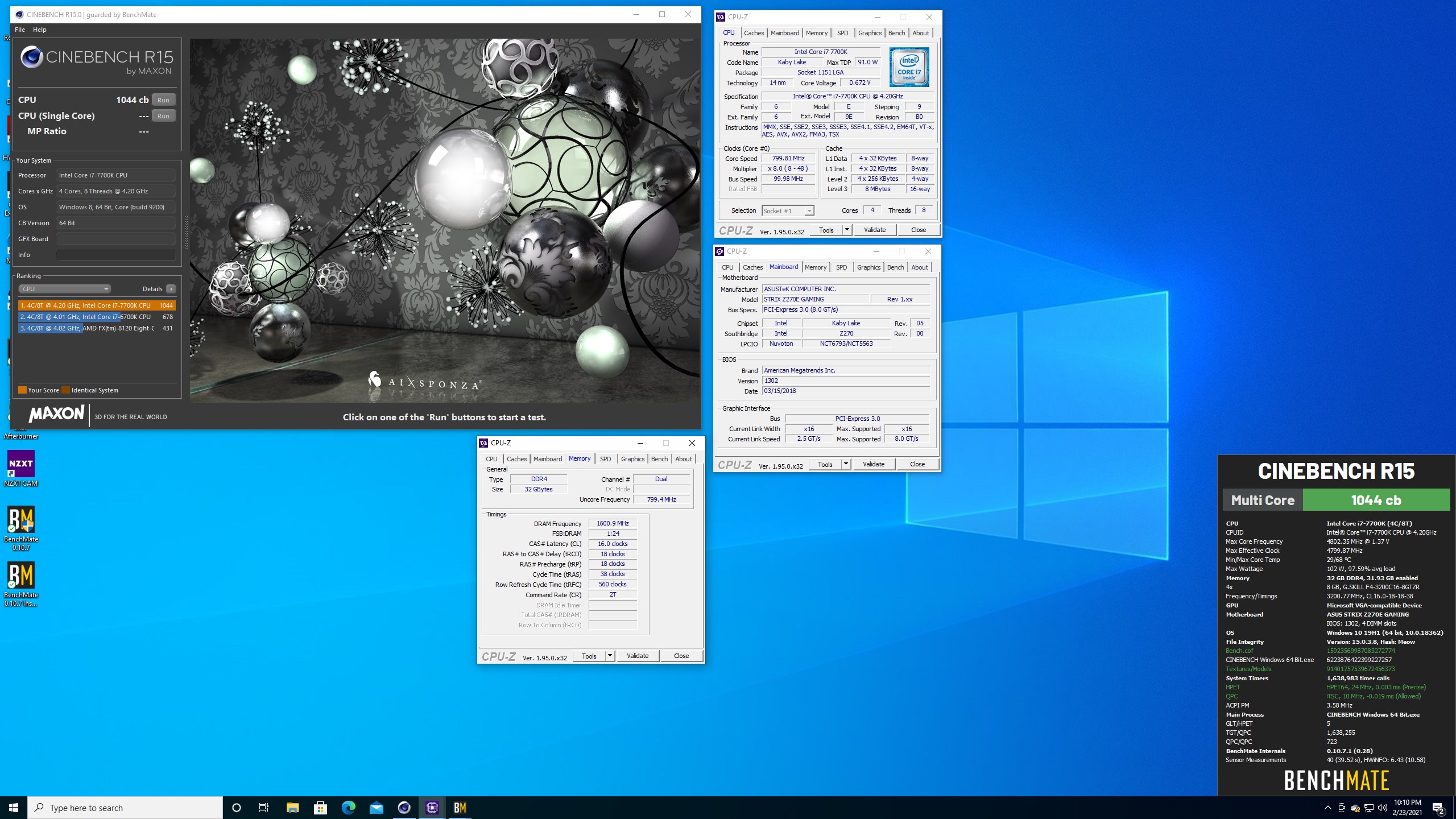Screen dimensions: 1456x819
Task: Open Graphics tab in top CPU-Z window
Action: pos(870,33)
